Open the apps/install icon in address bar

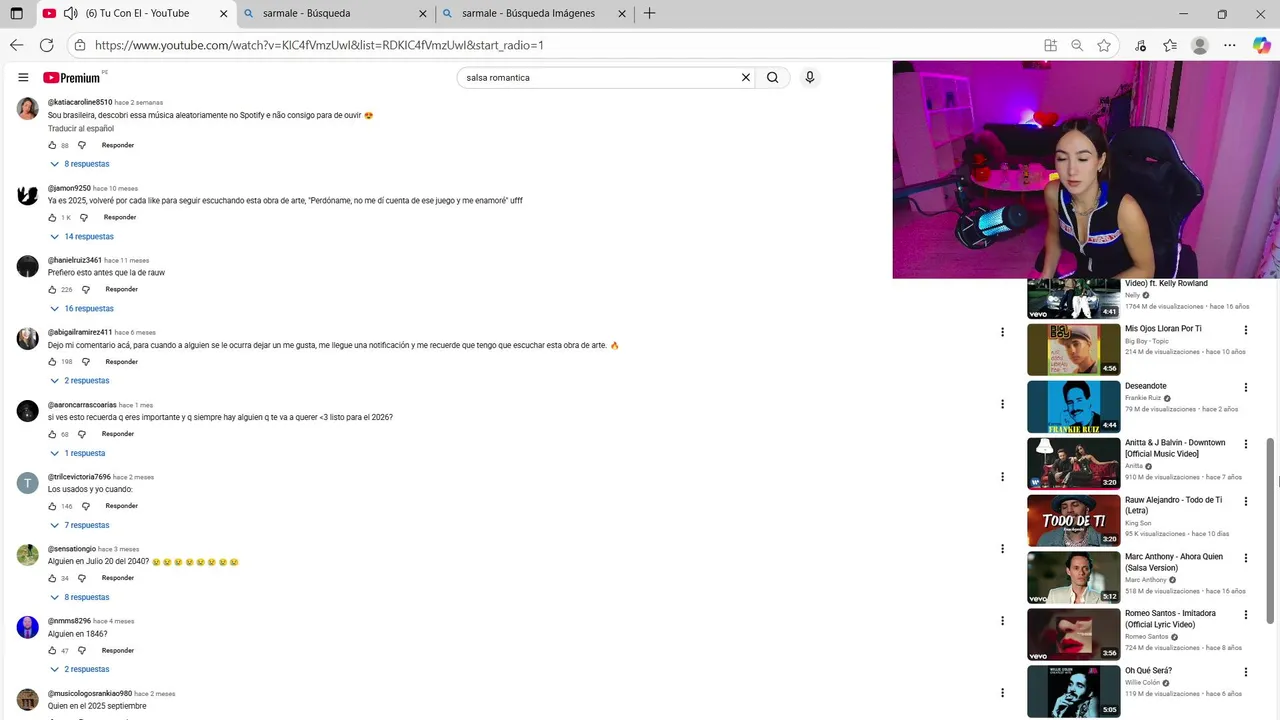pyautogui.click(x=1050, y=45)
